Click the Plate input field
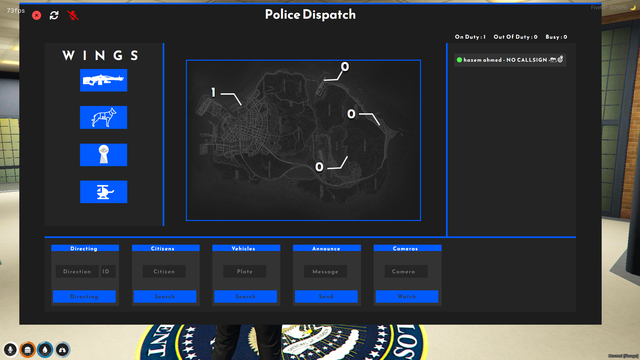 pyautogui.click(x=244, y=271)
